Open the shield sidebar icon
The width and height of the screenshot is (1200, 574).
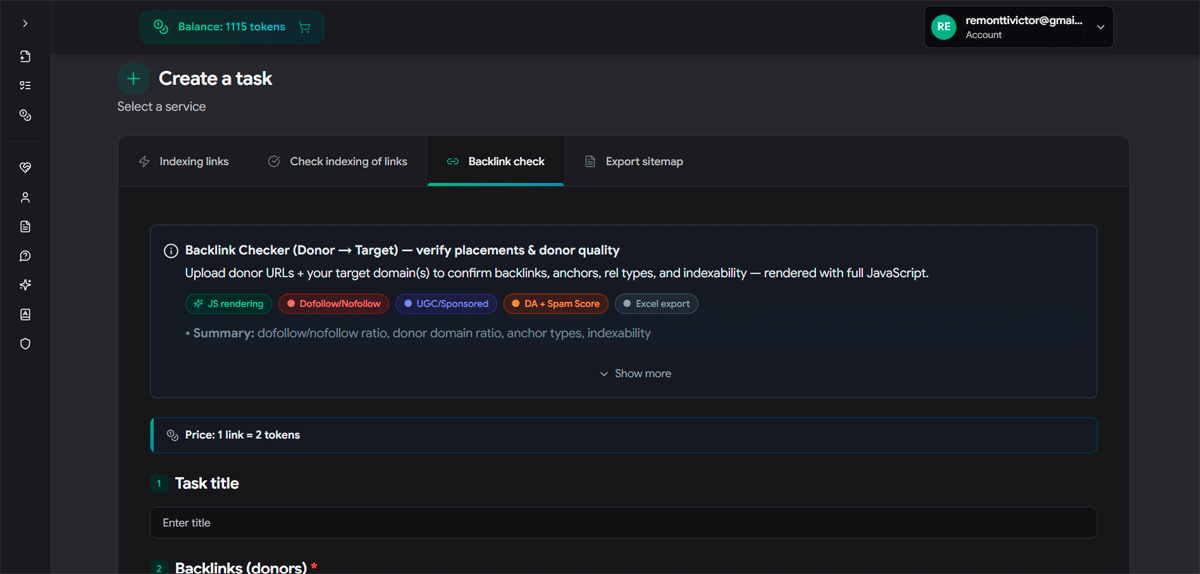(x=25, y=343)
